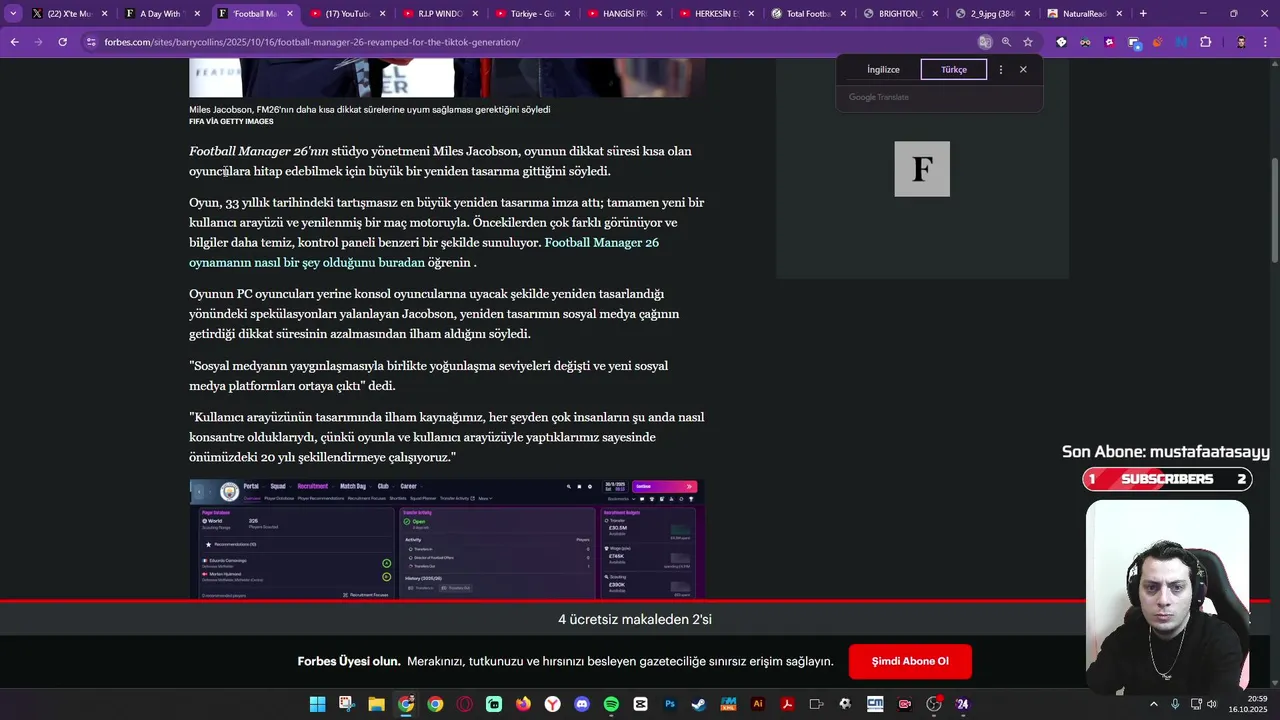The image size is (1280, 720).
Task: Select İngilizce in translate popup
Action: (883, 70)
